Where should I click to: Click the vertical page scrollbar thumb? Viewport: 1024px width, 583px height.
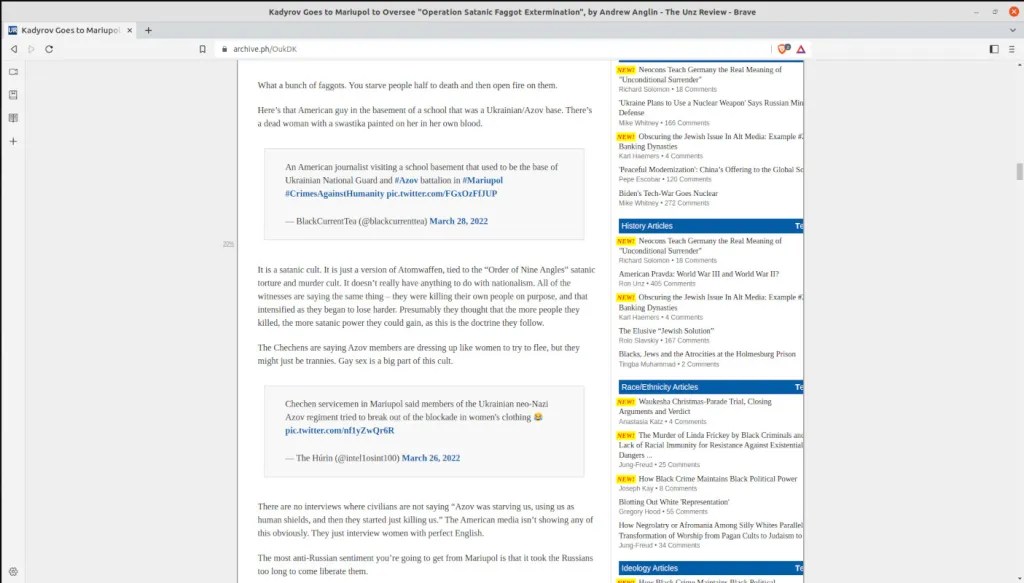[1019, 171]
